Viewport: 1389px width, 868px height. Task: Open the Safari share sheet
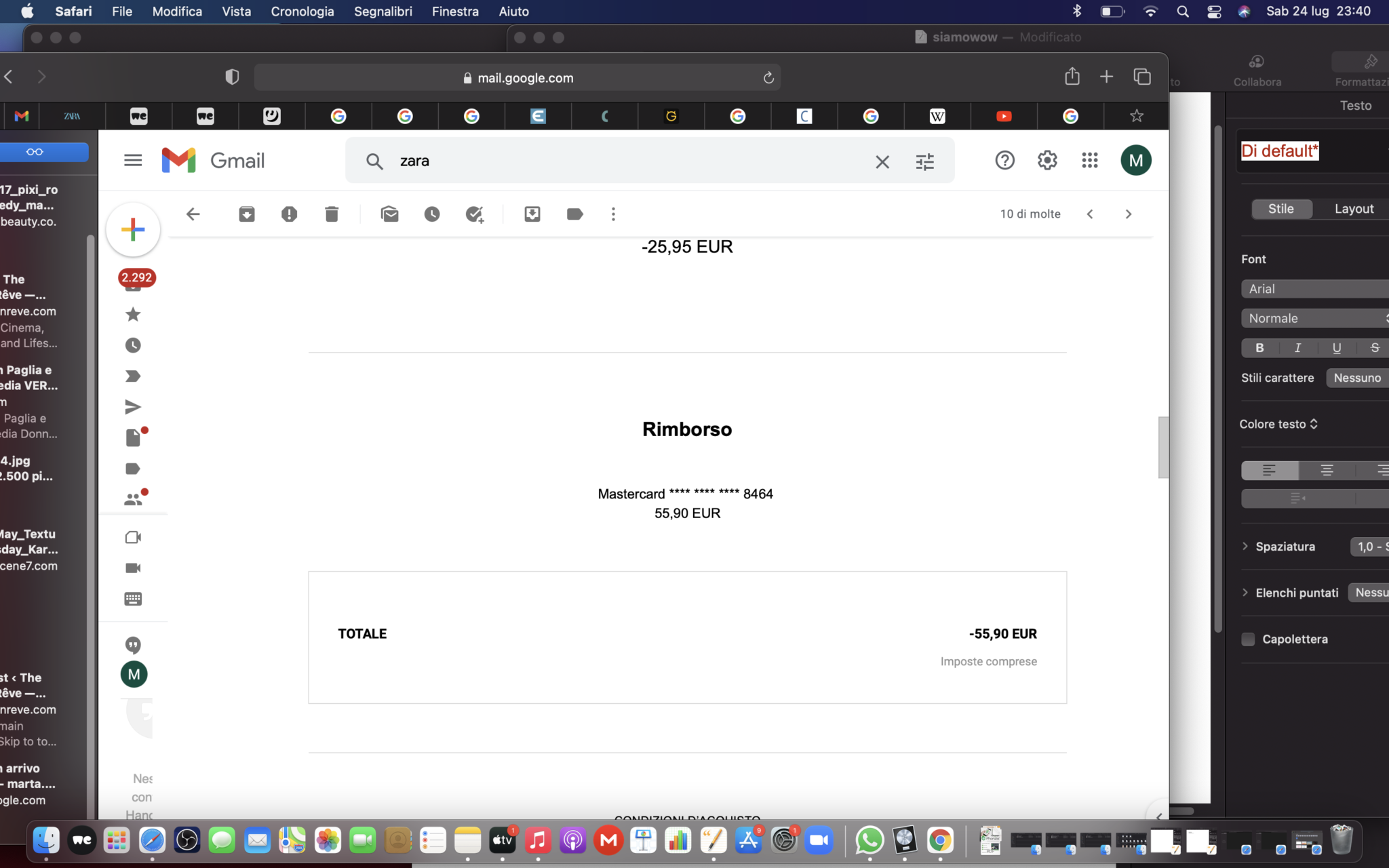1072,76
